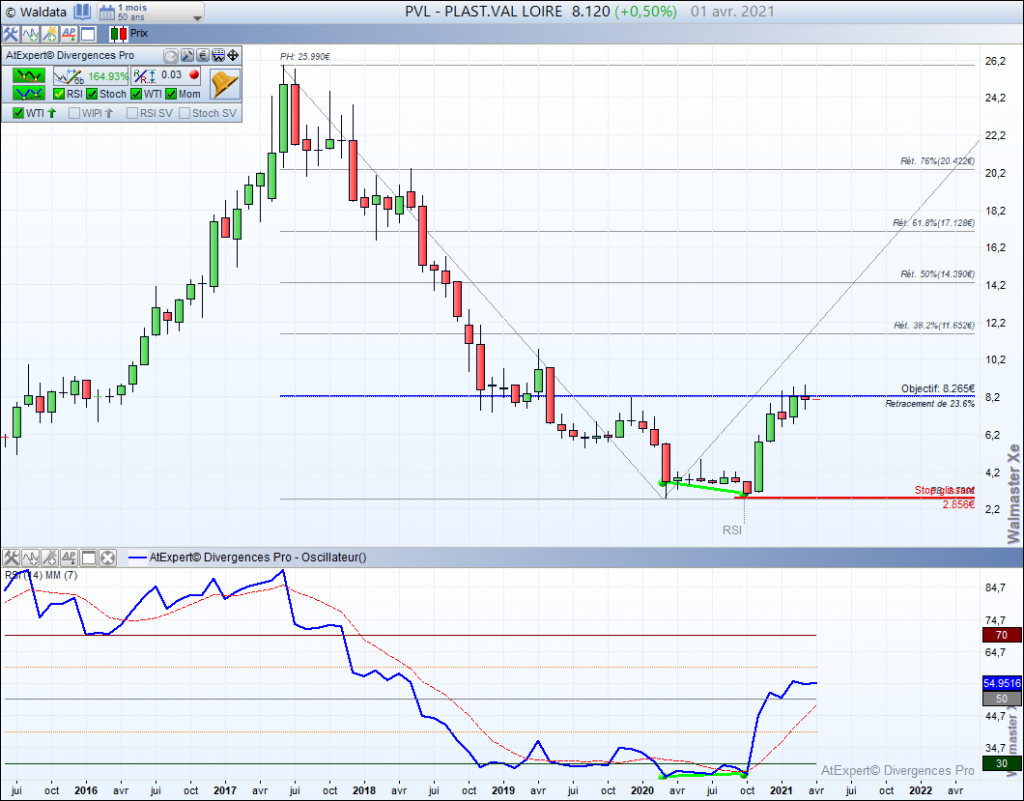1024x801 pixels.
Task: Select the chart tools wrench icon
Action: click(9, 32)
